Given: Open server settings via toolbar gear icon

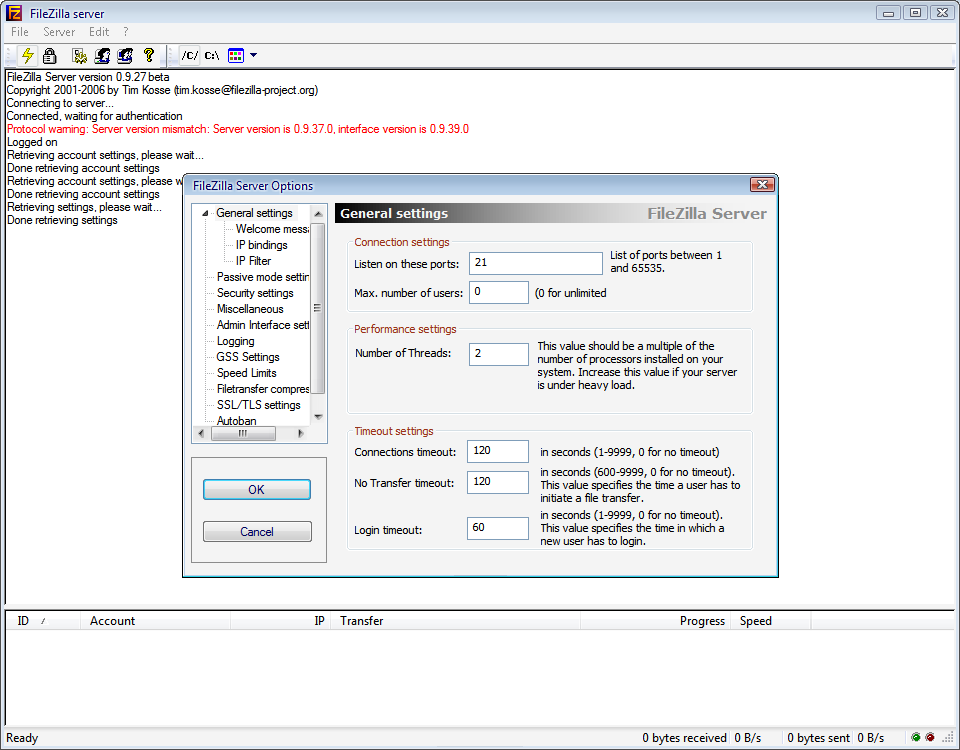Looking at the screenshot, I should [x=80, y=56].
